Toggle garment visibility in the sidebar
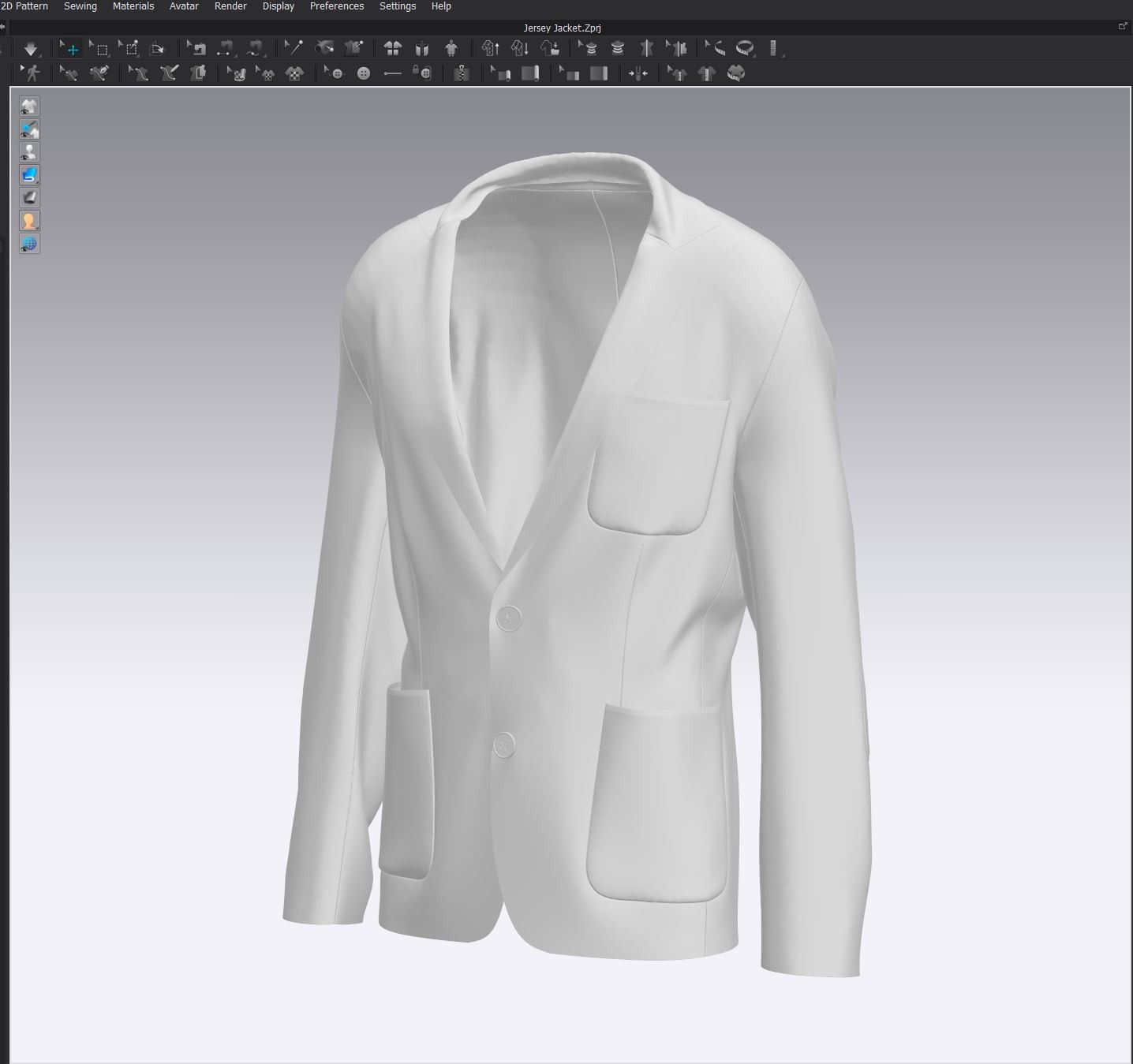Screen dimensions: 1133x1064 coord(29,106)
